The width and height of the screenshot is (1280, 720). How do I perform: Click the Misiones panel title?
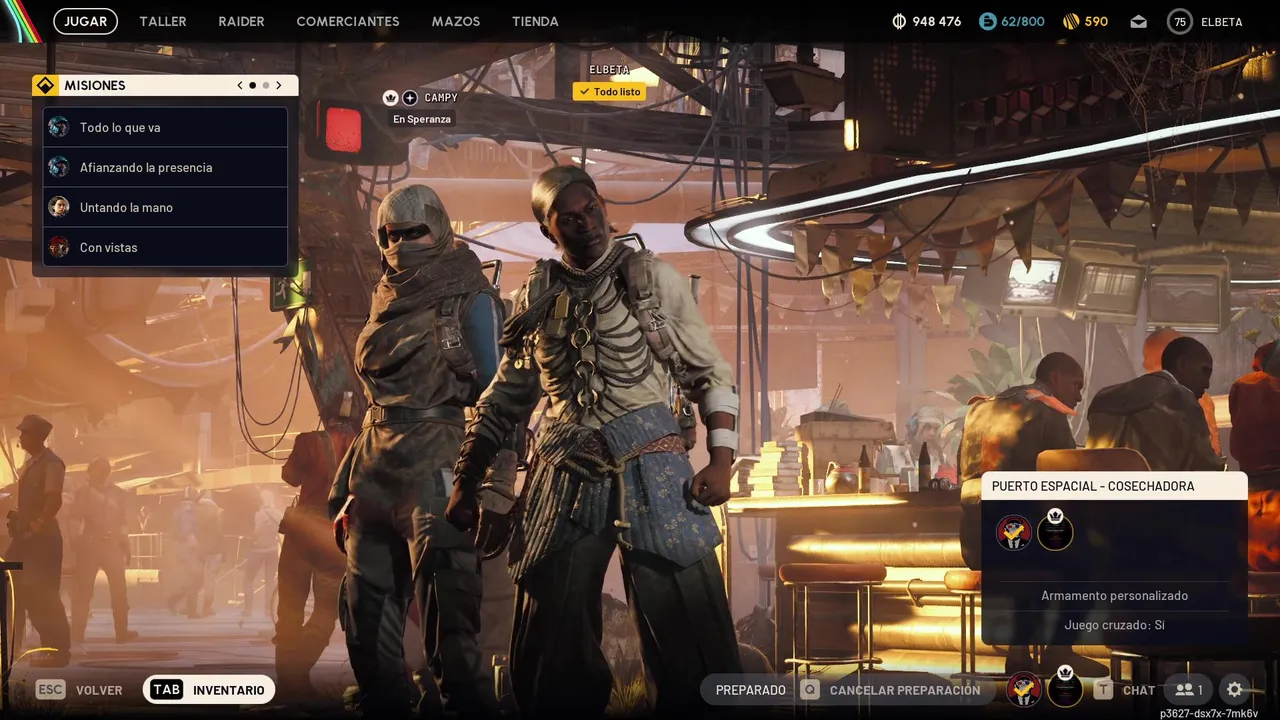point(95,85)
